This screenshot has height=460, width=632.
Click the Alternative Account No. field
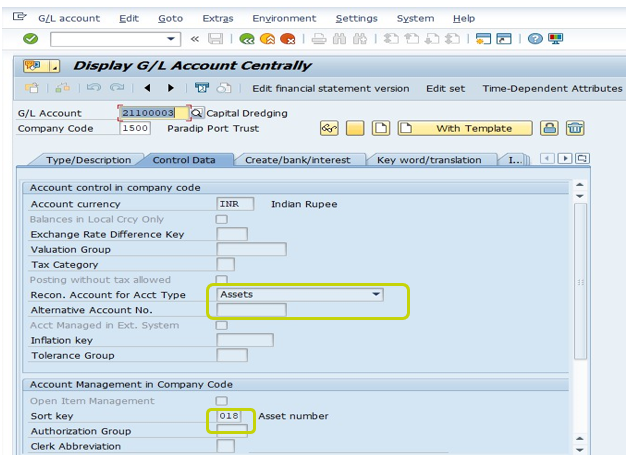pos(252,310)
